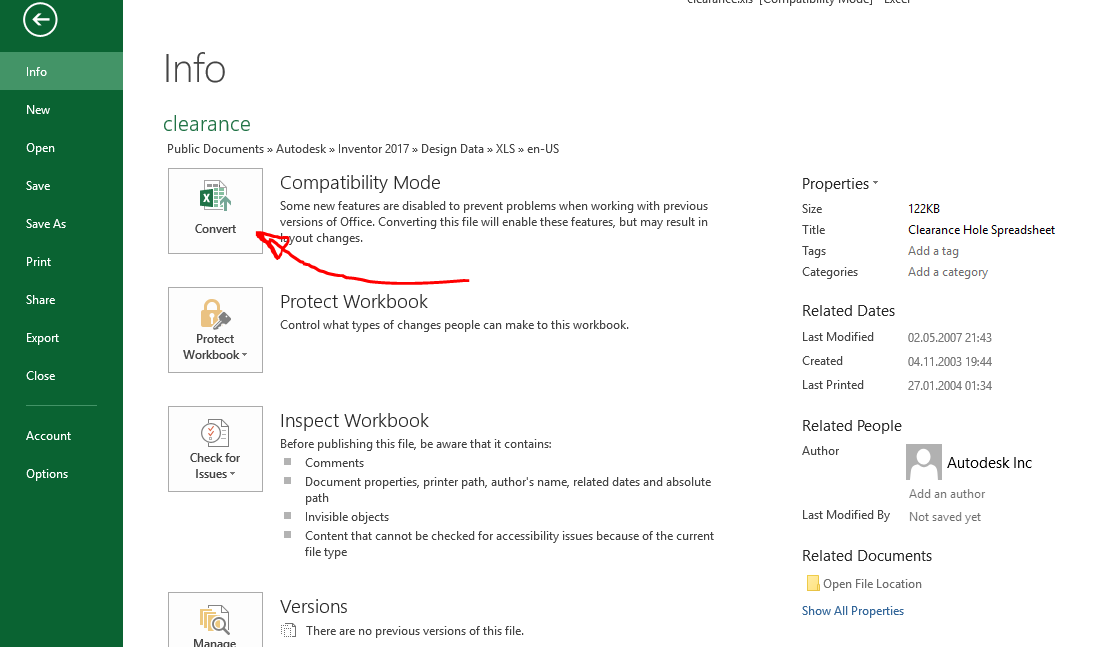Click Add an author under Related People
Image resolution: width=1103 pixels, height=647 pixels.
click(x=946, y=493)
